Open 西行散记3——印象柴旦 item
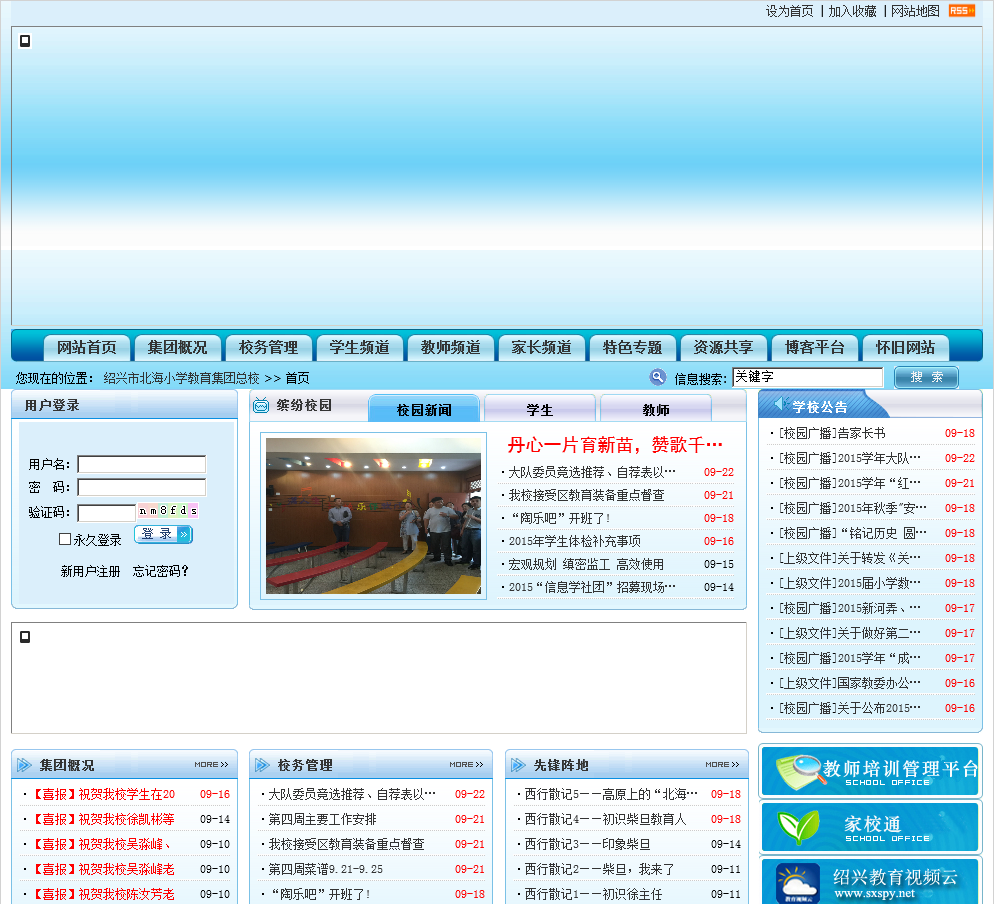This screenshot has width=994, height=904. pos(587,844)
